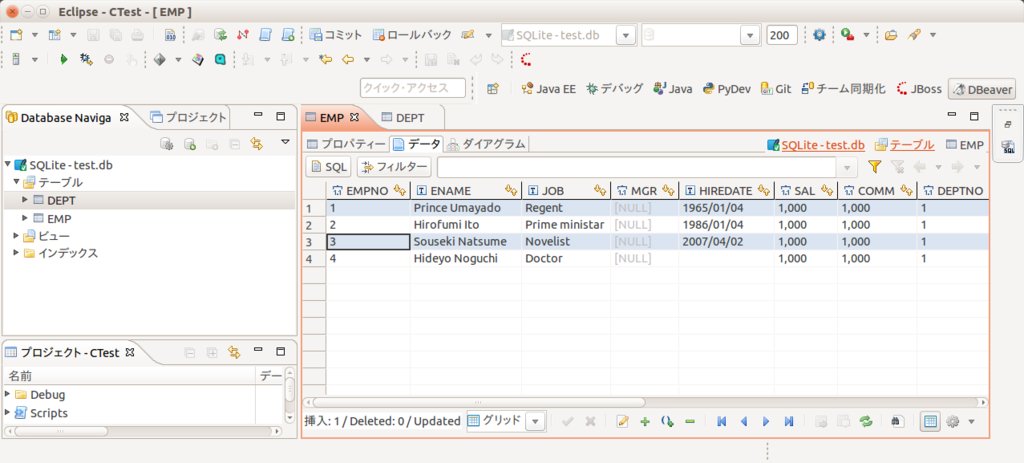Open the SQL button in the data editor
1024x463 pixels.
coord(328,167)
